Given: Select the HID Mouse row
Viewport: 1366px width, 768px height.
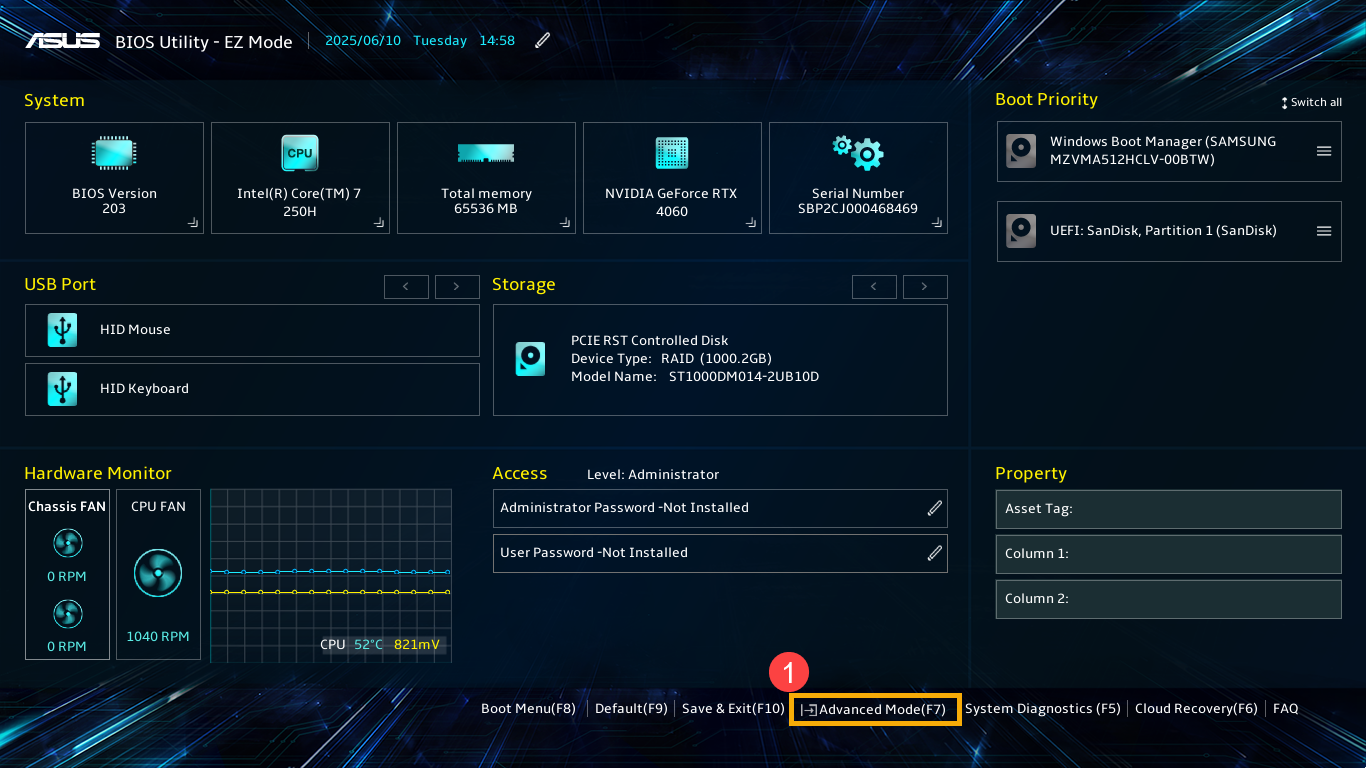Looking at the screenshot, I should pos(252,330).
